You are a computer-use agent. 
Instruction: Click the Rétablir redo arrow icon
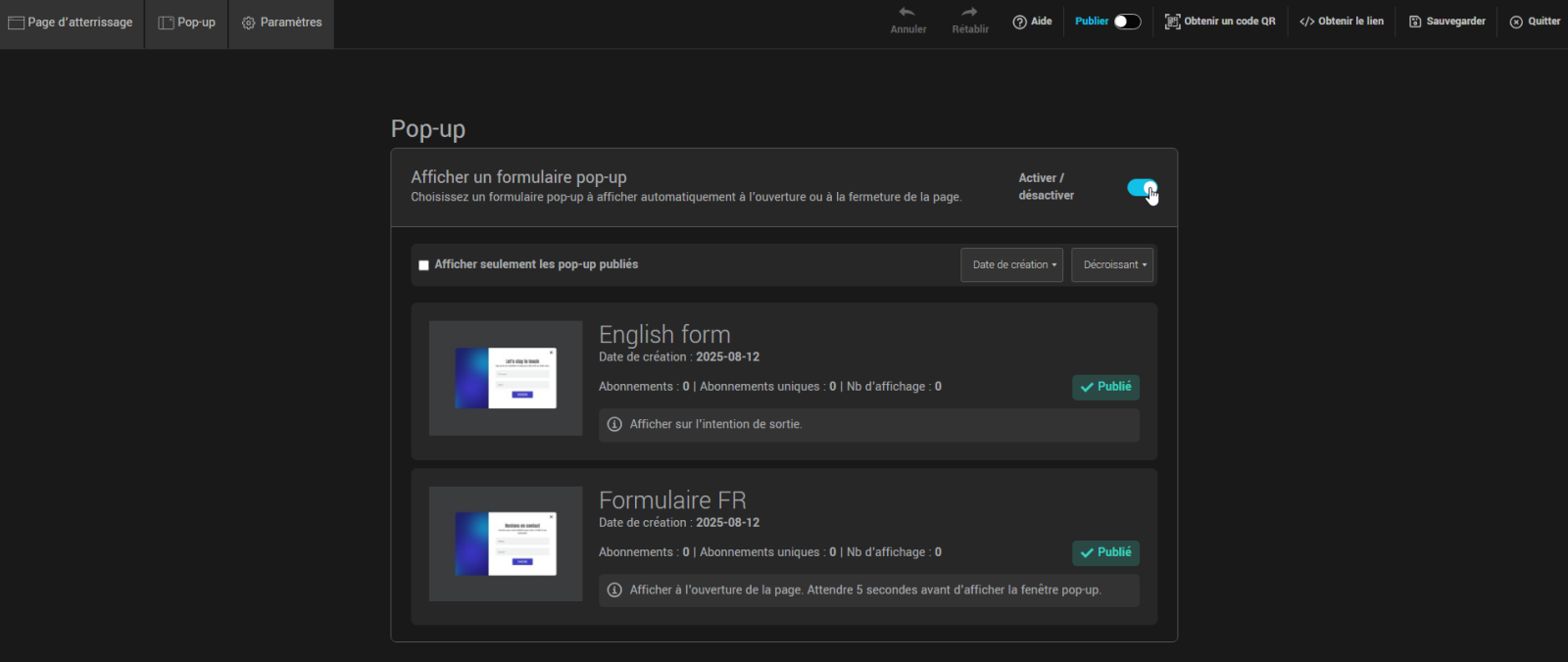click(969, 13)
